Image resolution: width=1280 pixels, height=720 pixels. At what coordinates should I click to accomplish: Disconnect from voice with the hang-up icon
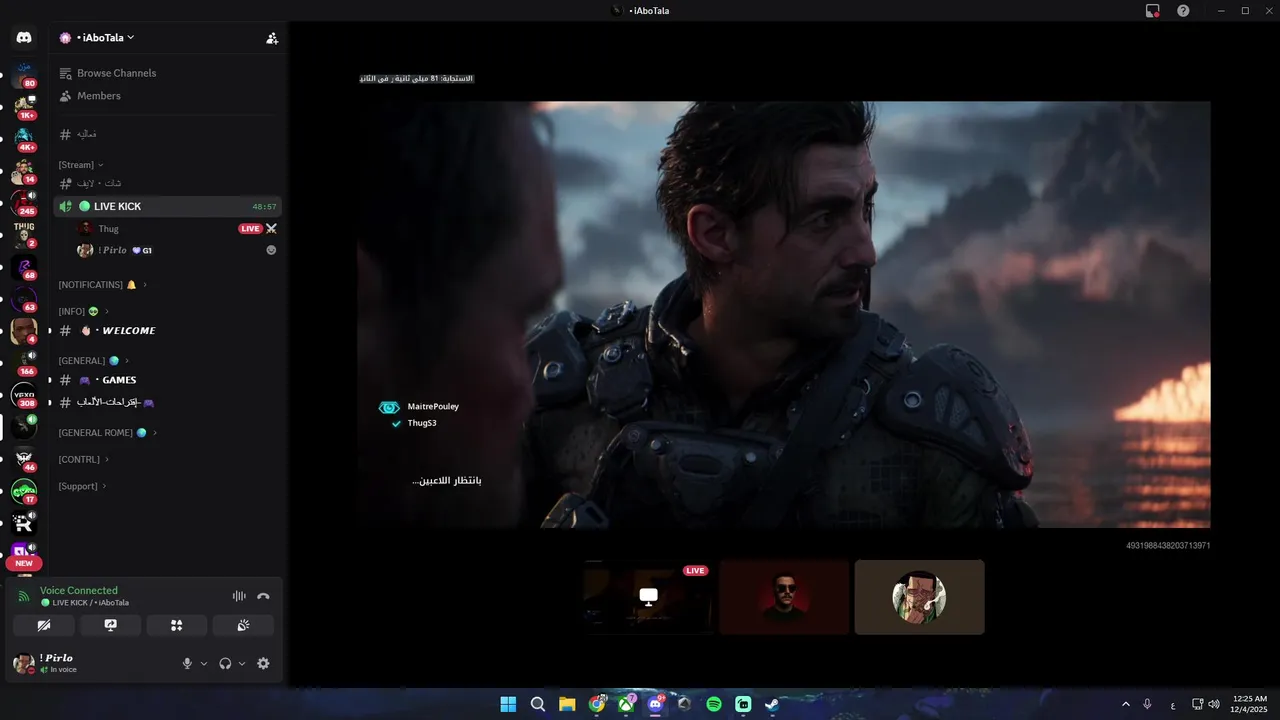(263, 596)
